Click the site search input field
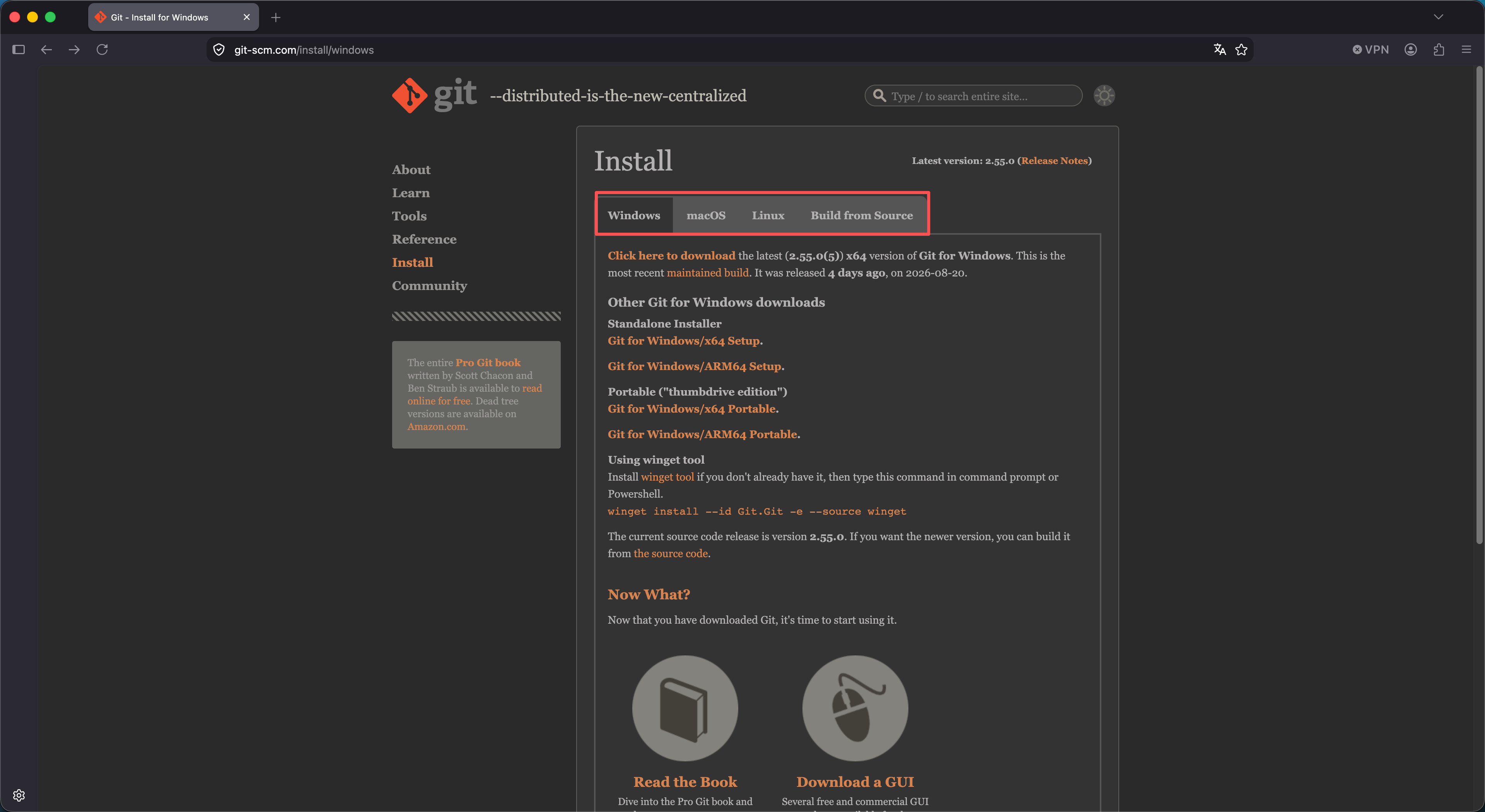The height and width of the screenshot is (812, 1485). pos(973,96)
